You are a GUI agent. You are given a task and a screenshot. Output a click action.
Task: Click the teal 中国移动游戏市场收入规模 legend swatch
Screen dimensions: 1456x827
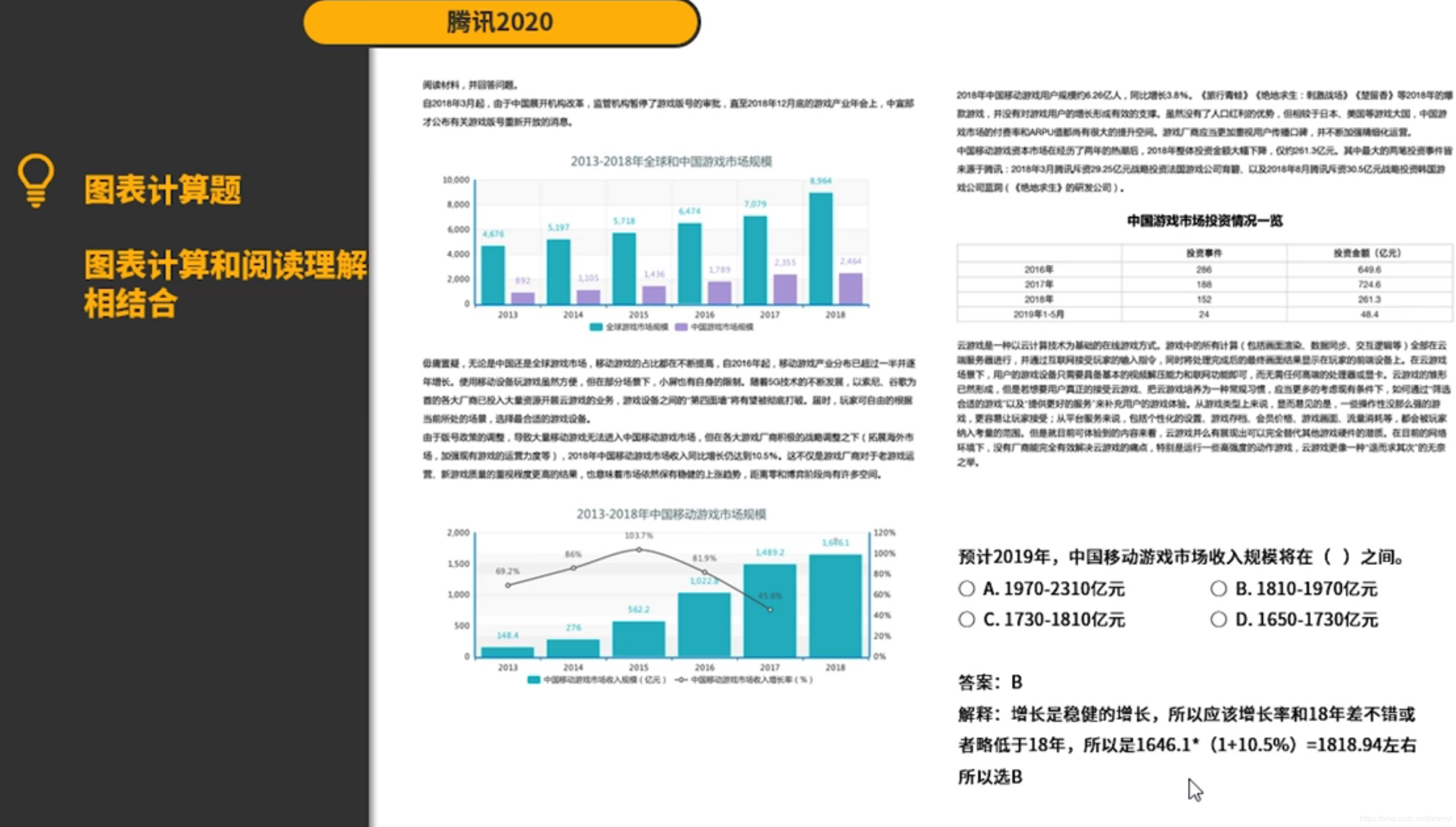click(x=534, y=680)
